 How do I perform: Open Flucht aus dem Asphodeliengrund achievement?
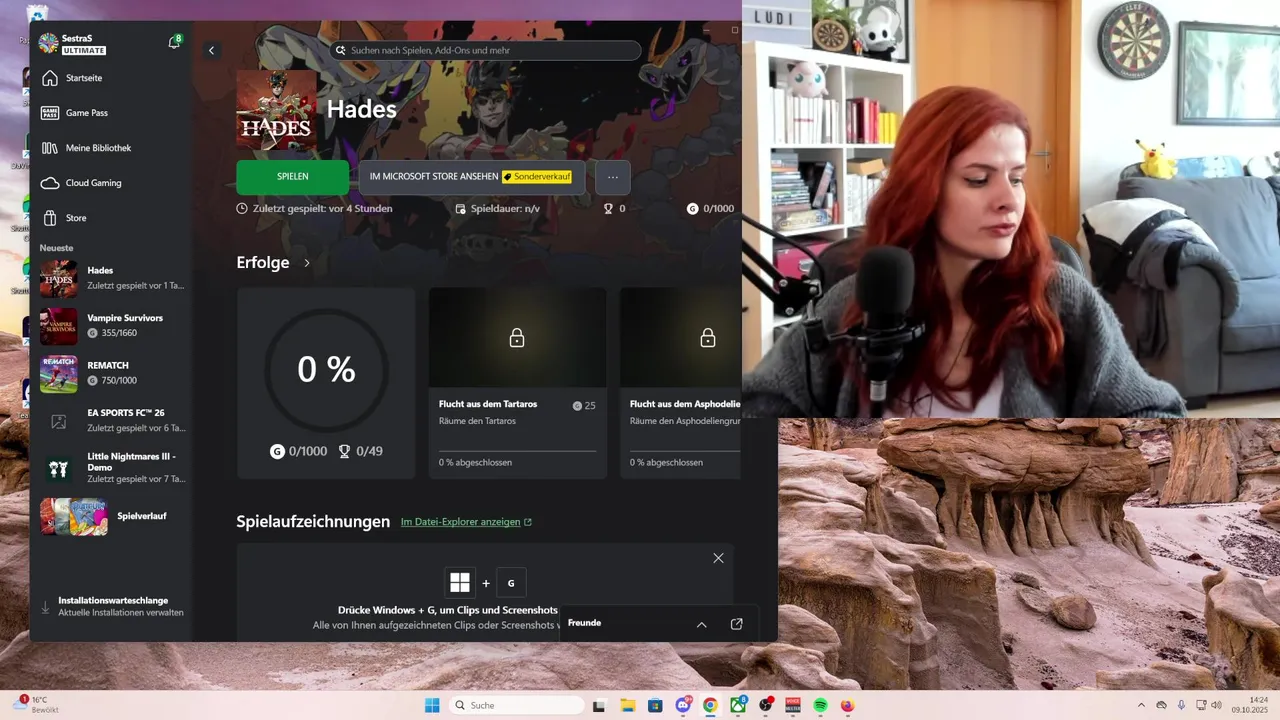click(x=680, y=383)
